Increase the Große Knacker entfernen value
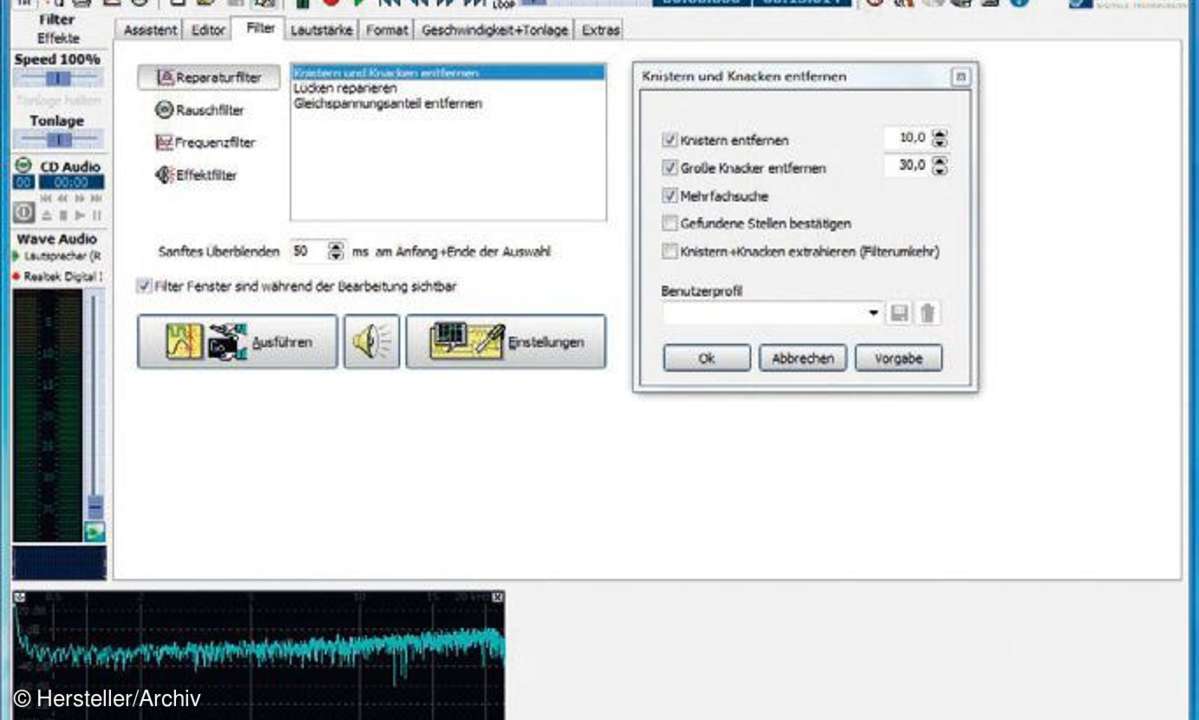 940,161
